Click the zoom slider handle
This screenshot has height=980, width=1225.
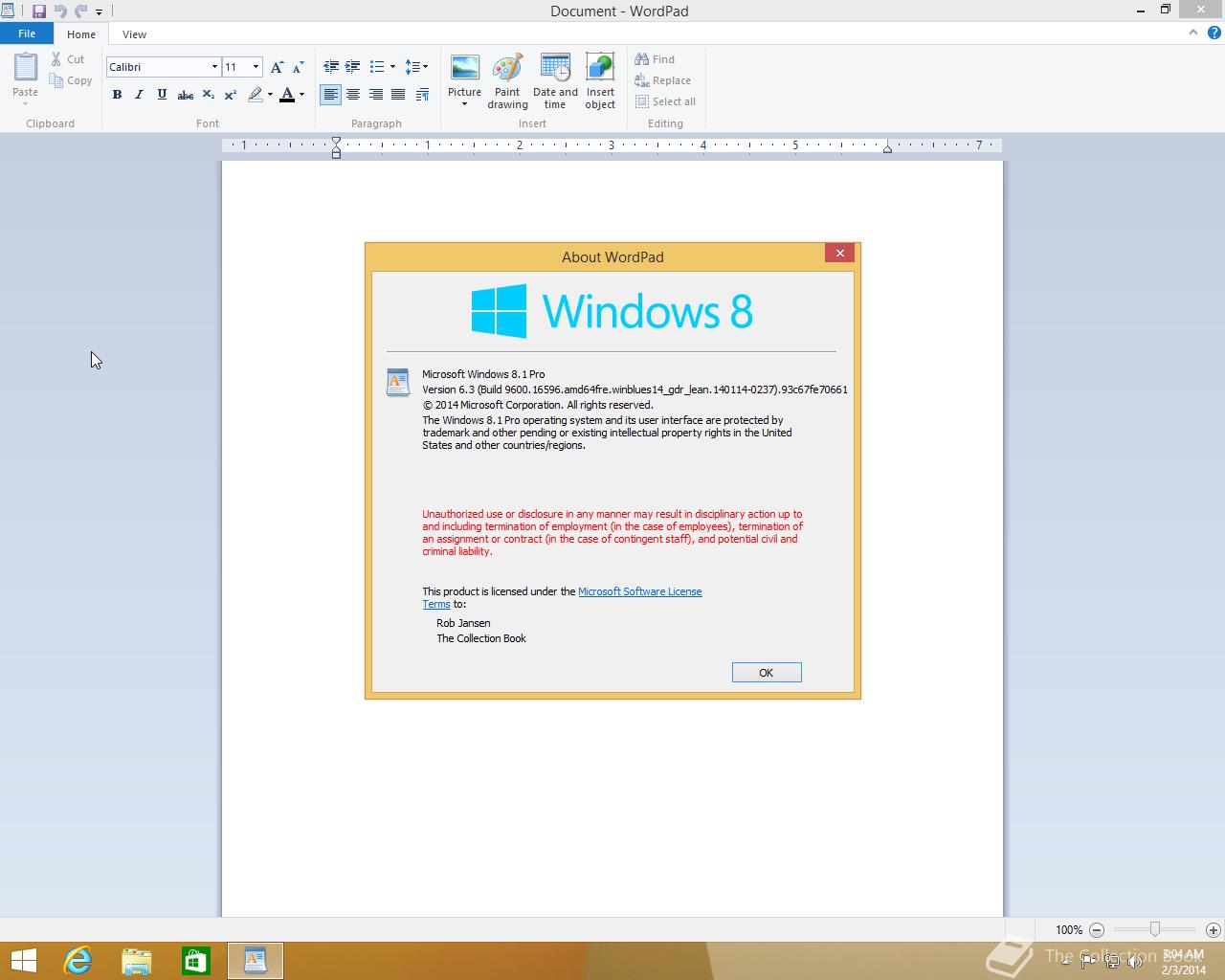(1155, 929)
